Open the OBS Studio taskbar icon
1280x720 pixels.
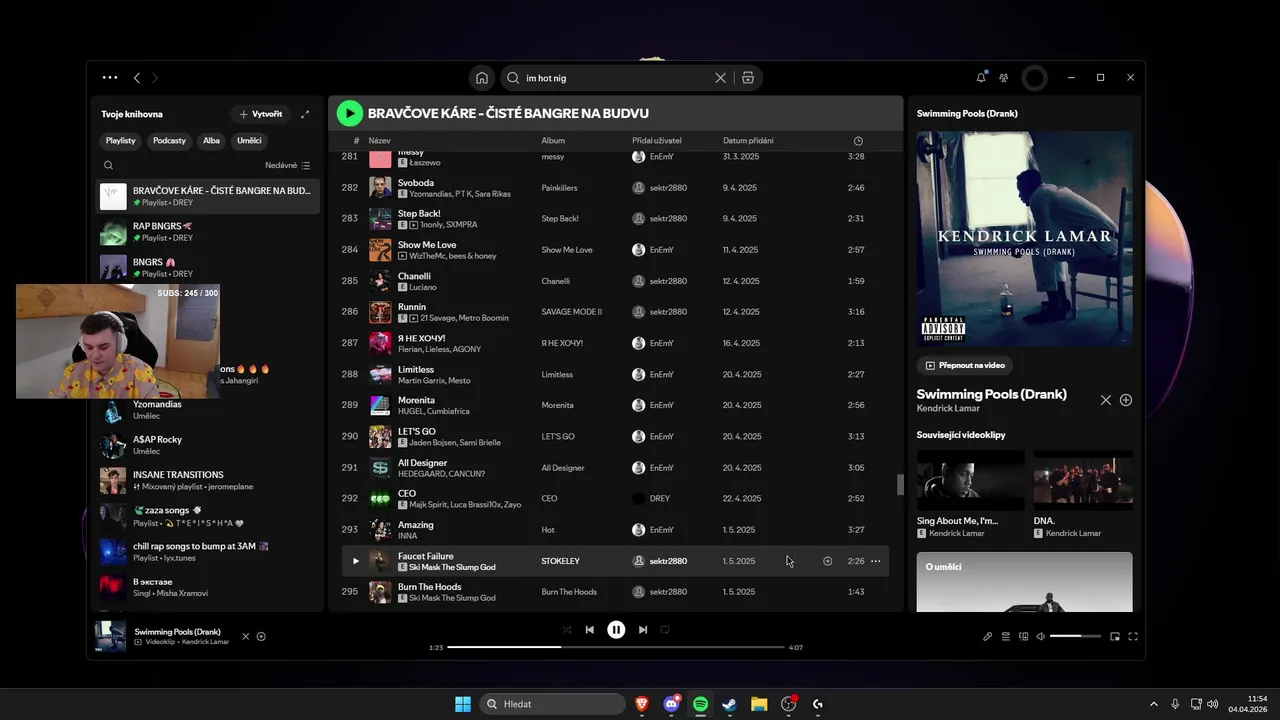[789, 704]
